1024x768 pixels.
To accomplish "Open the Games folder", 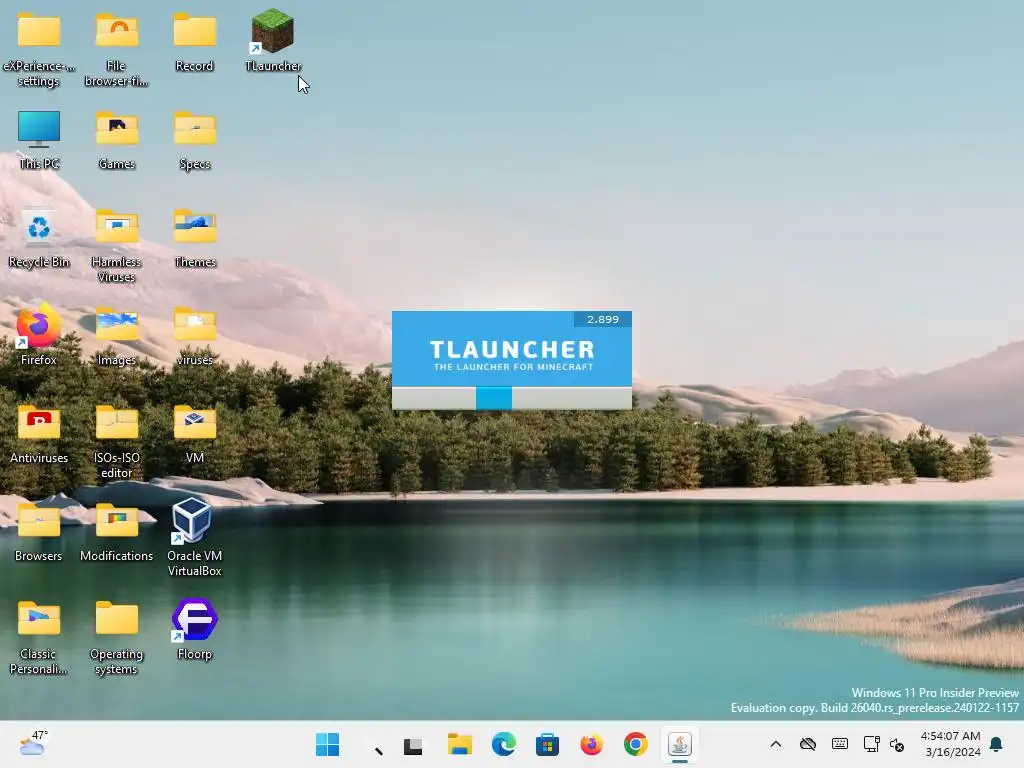I will 116,139.
